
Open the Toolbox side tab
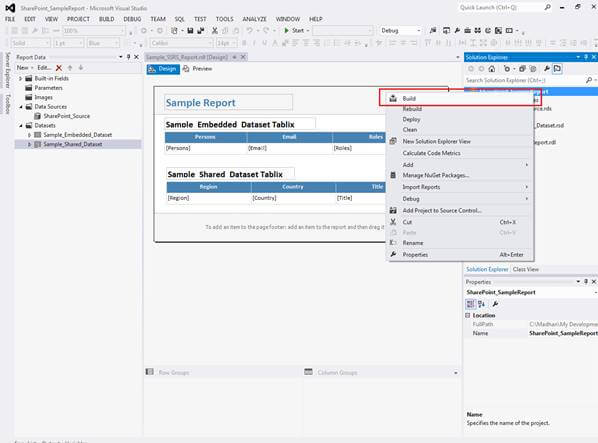(7, 104)
